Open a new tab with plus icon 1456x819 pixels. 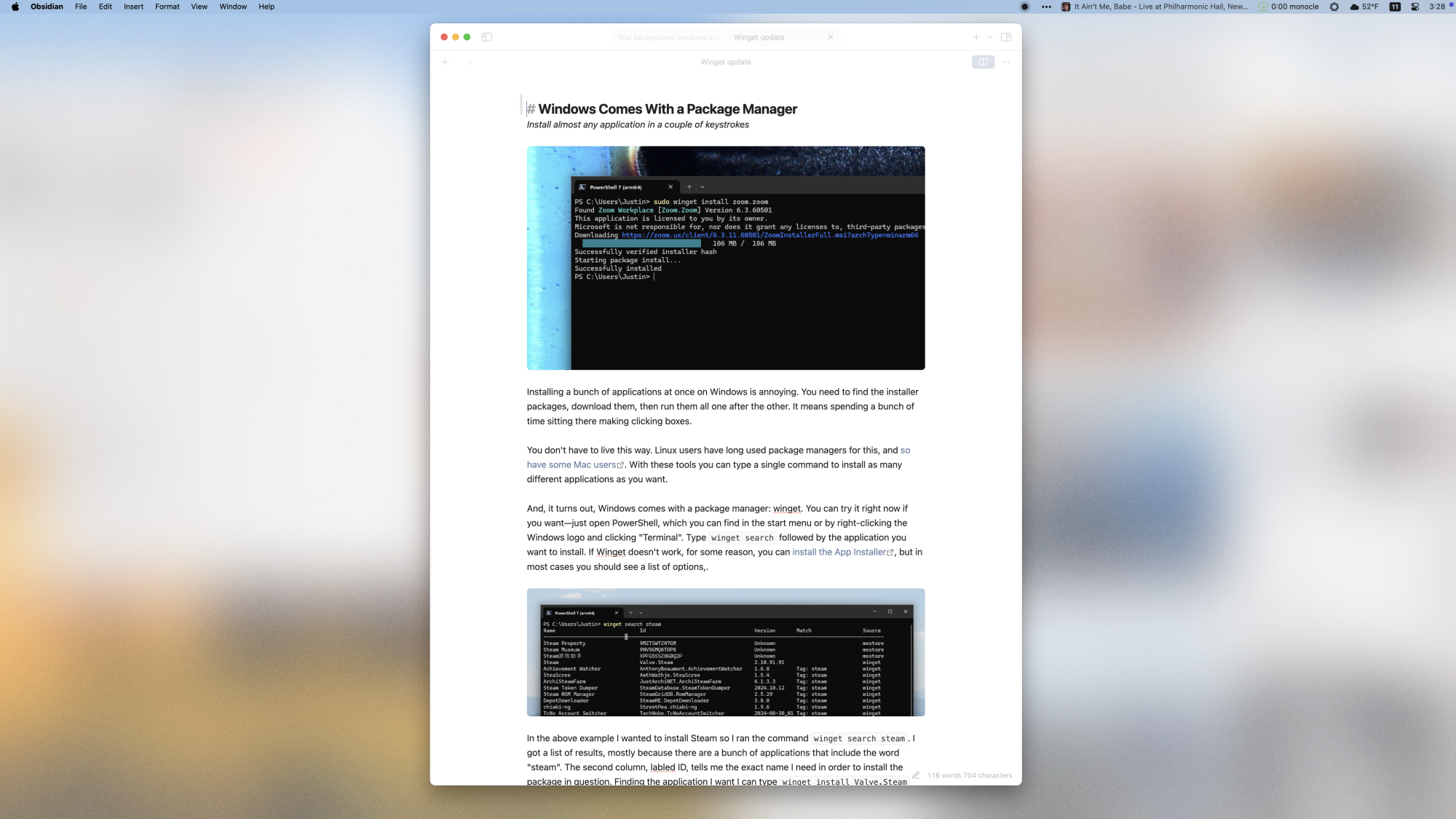pyautogui.click(x=976, y=37)
